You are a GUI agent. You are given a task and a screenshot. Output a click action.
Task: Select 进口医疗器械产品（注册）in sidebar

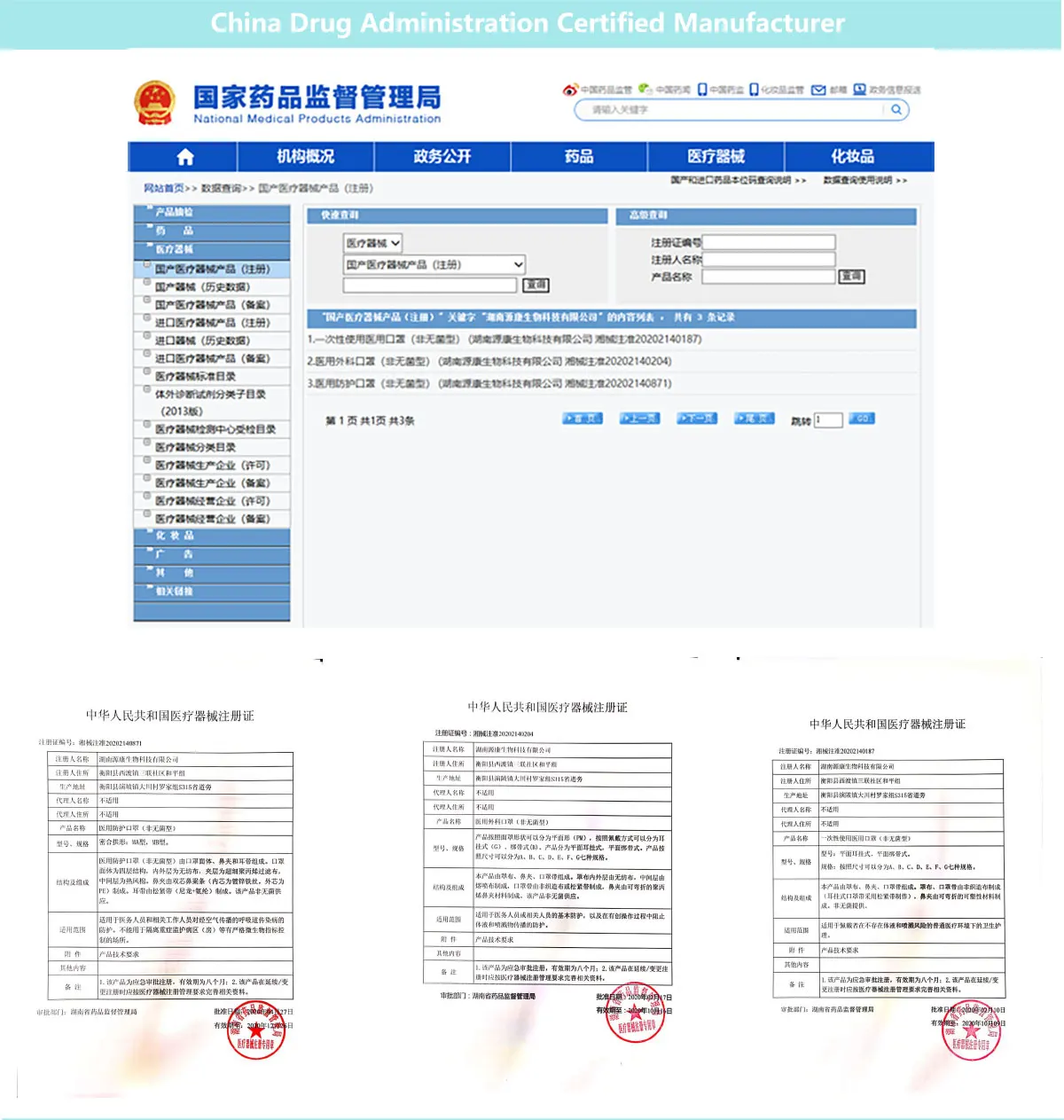click(x=213, y=322)
